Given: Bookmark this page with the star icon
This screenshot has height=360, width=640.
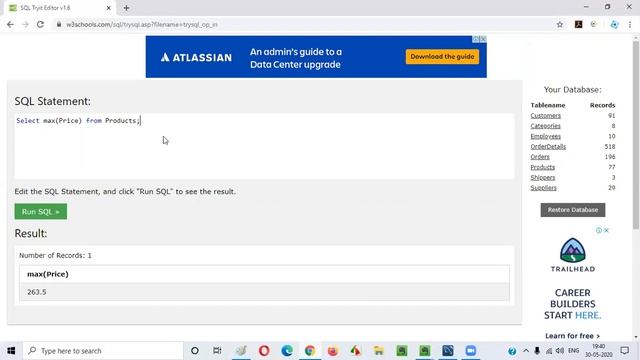Looking at the screenshot, I should point(560,24).
